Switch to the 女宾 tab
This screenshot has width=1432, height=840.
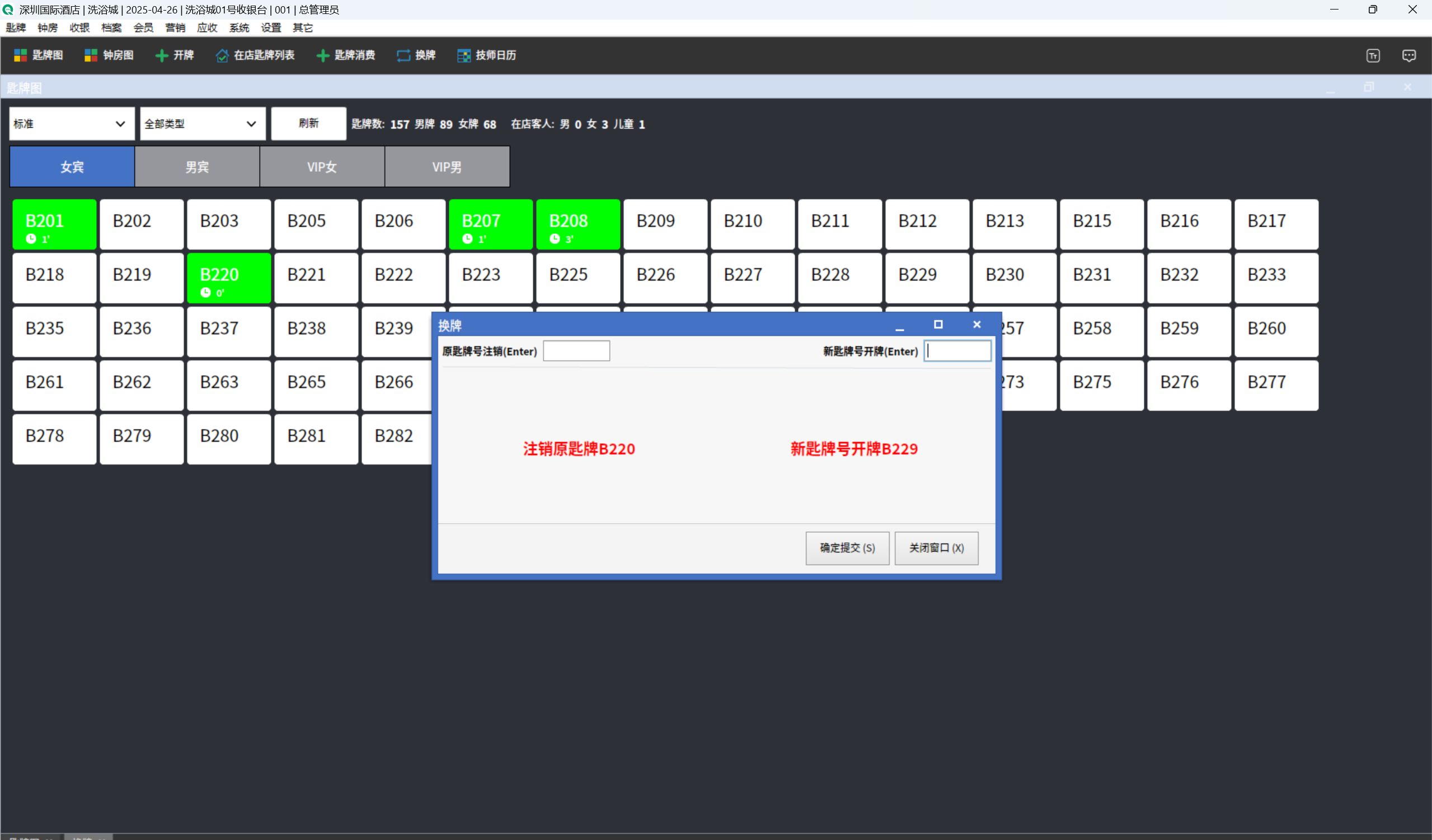pyautogui.click(x=72, y=167)
